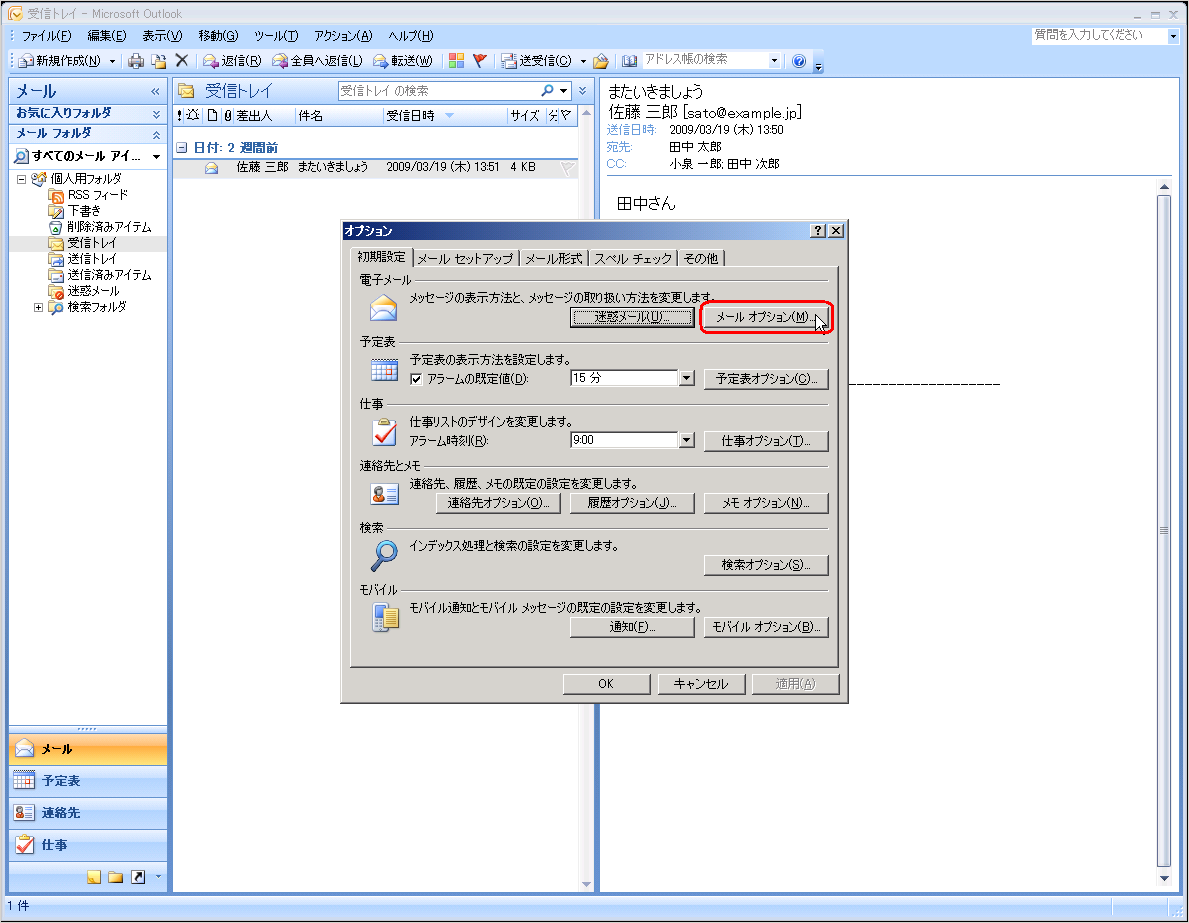Click 連絡先 navigation pane button
The width and height of the screenshot is (1189, 923).
[x=88, y=812]
